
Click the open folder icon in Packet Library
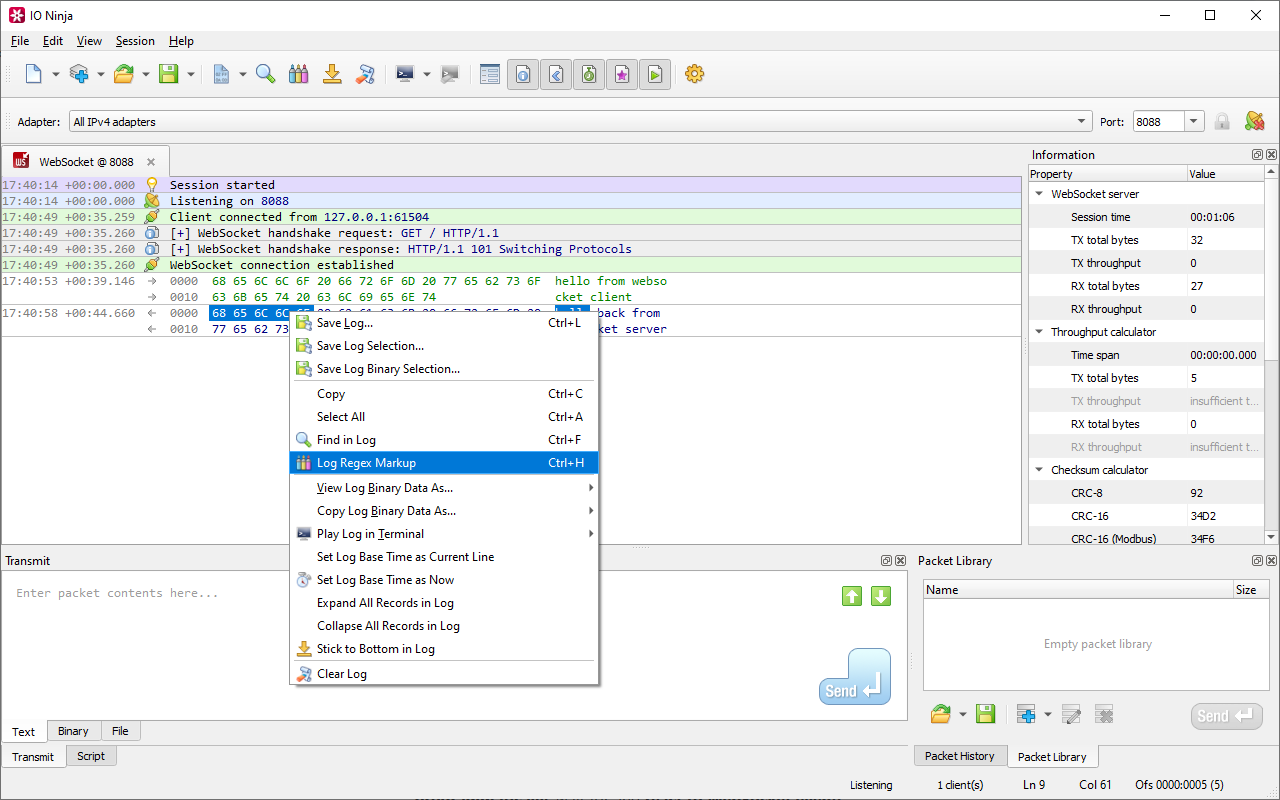pyautogui.click(x=940, y=714)
